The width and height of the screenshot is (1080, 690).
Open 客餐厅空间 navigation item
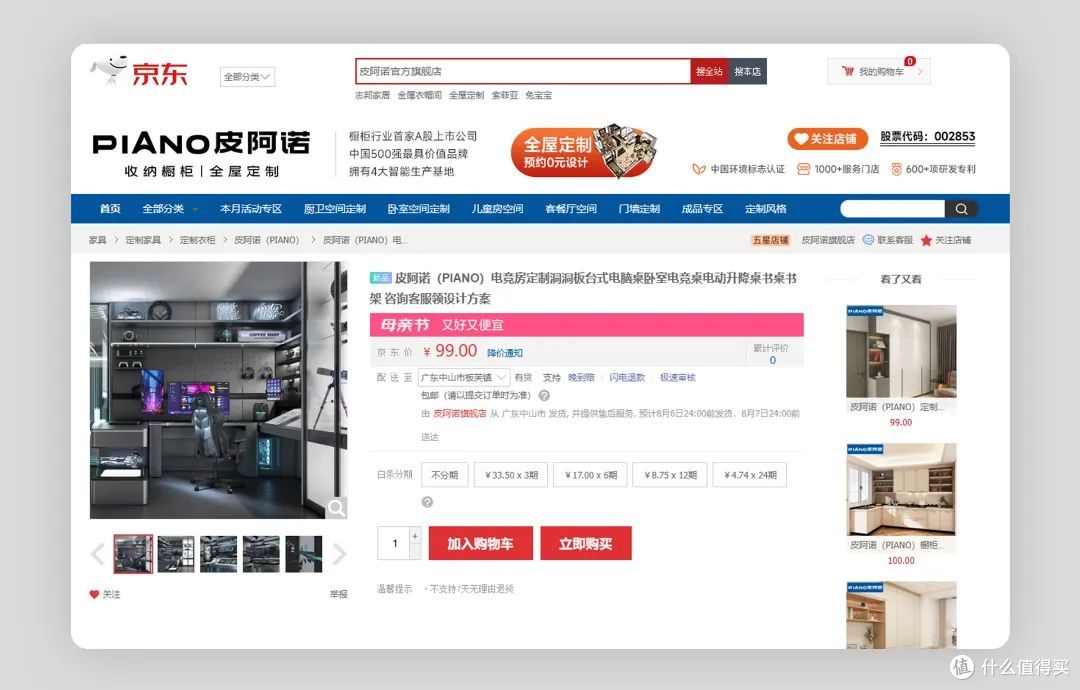[x=571, y=209]
